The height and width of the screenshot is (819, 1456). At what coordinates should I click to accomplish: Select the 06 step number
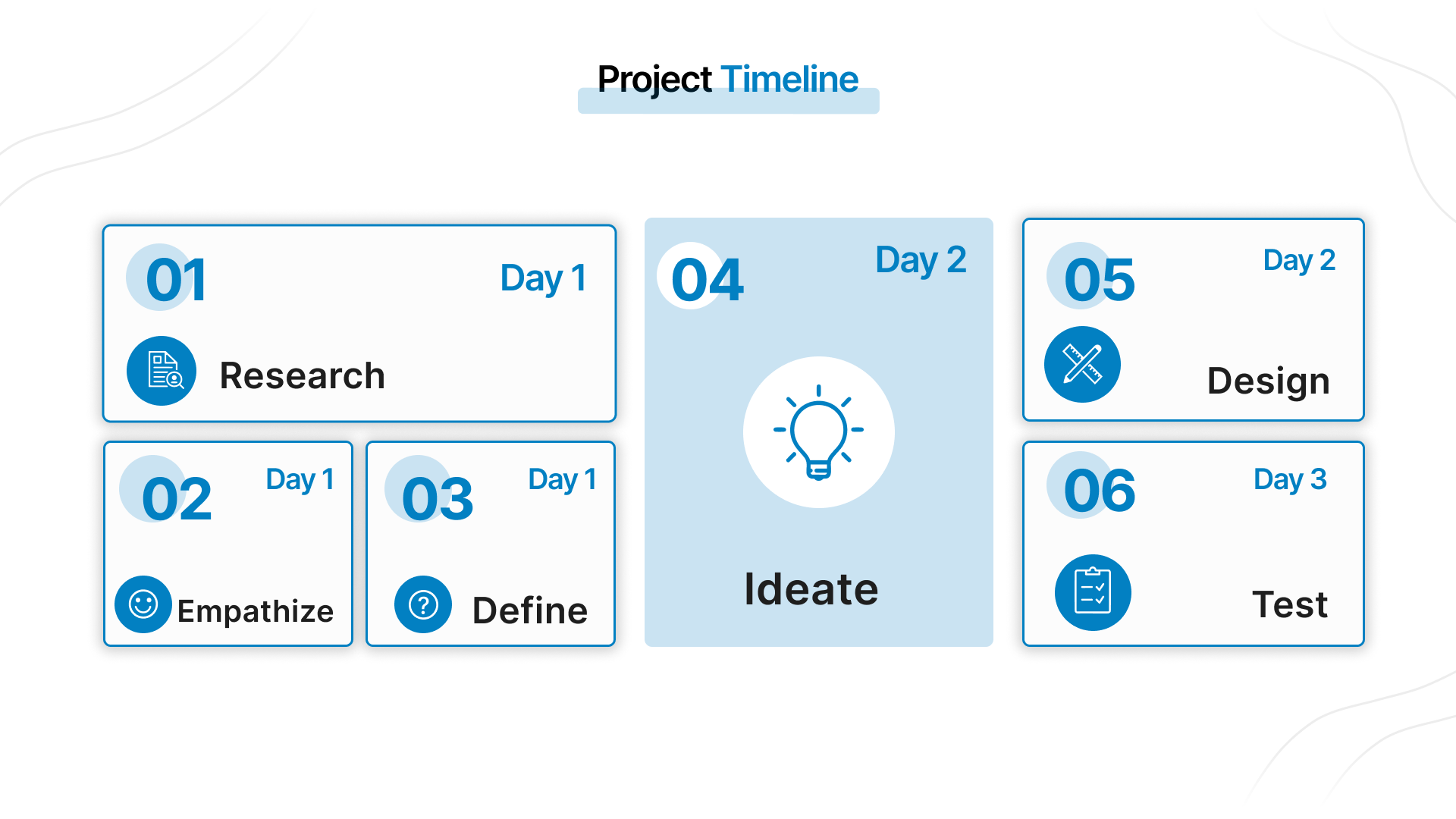pyautogui.click(x=1100, y=491)
